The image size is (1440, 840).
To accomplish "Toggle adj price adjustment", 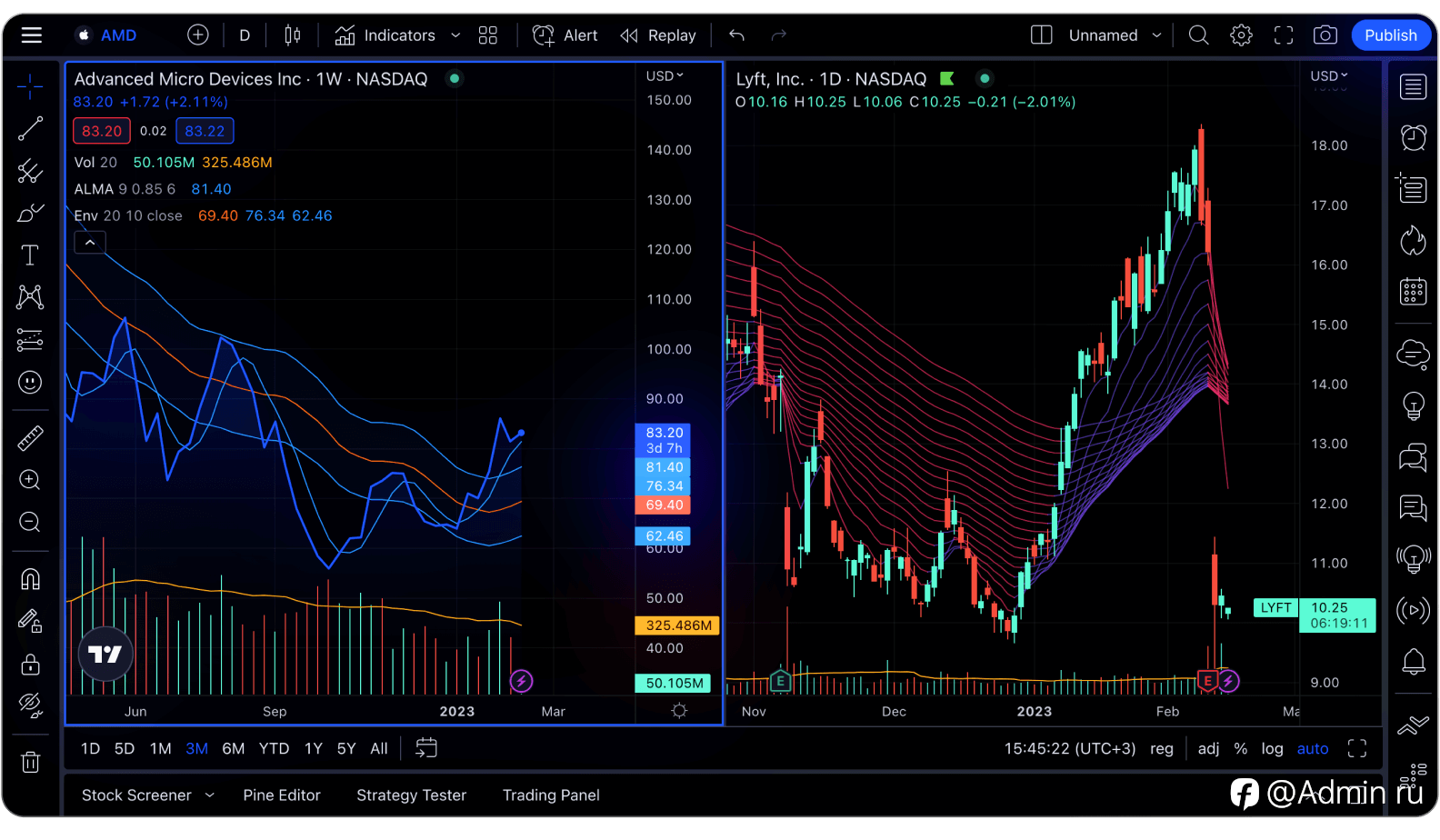I will pos(1209,749).
